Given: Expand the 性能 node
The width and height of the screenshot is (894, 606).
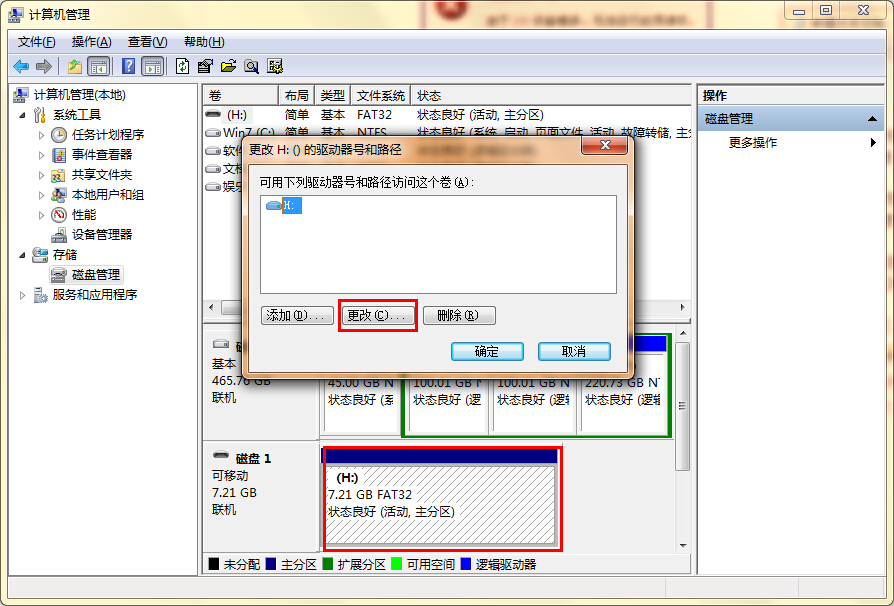Looking at the screenshot, I should [41, 215].
